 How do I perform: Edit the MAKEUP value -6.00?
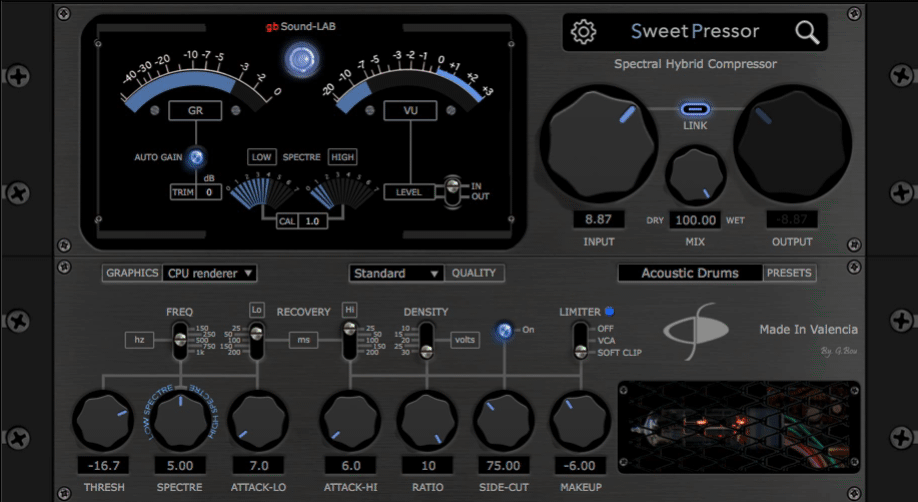click(580, 466)
